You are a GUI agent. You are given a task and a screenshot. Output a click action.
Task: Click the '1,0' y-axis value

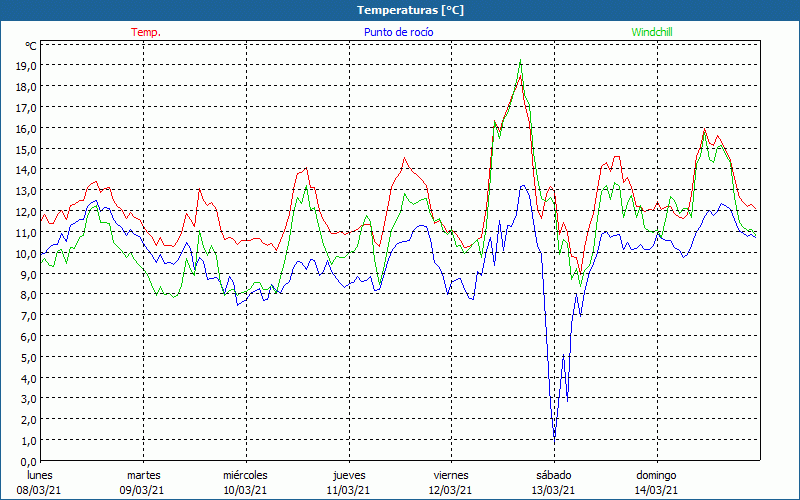[x=29, y=441]
